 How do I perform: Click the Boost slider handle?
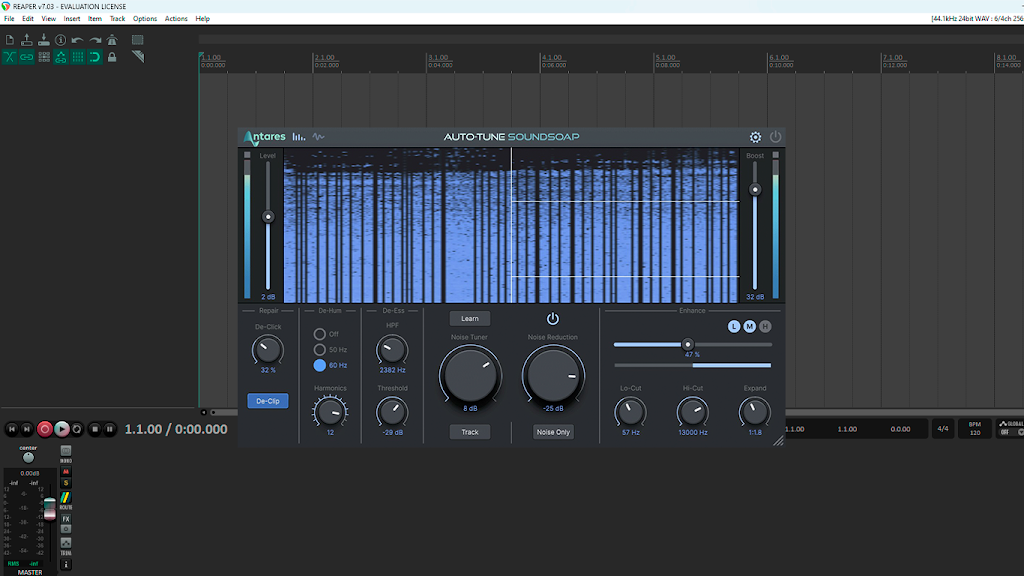pyautogui.click(x=755, y=190)
